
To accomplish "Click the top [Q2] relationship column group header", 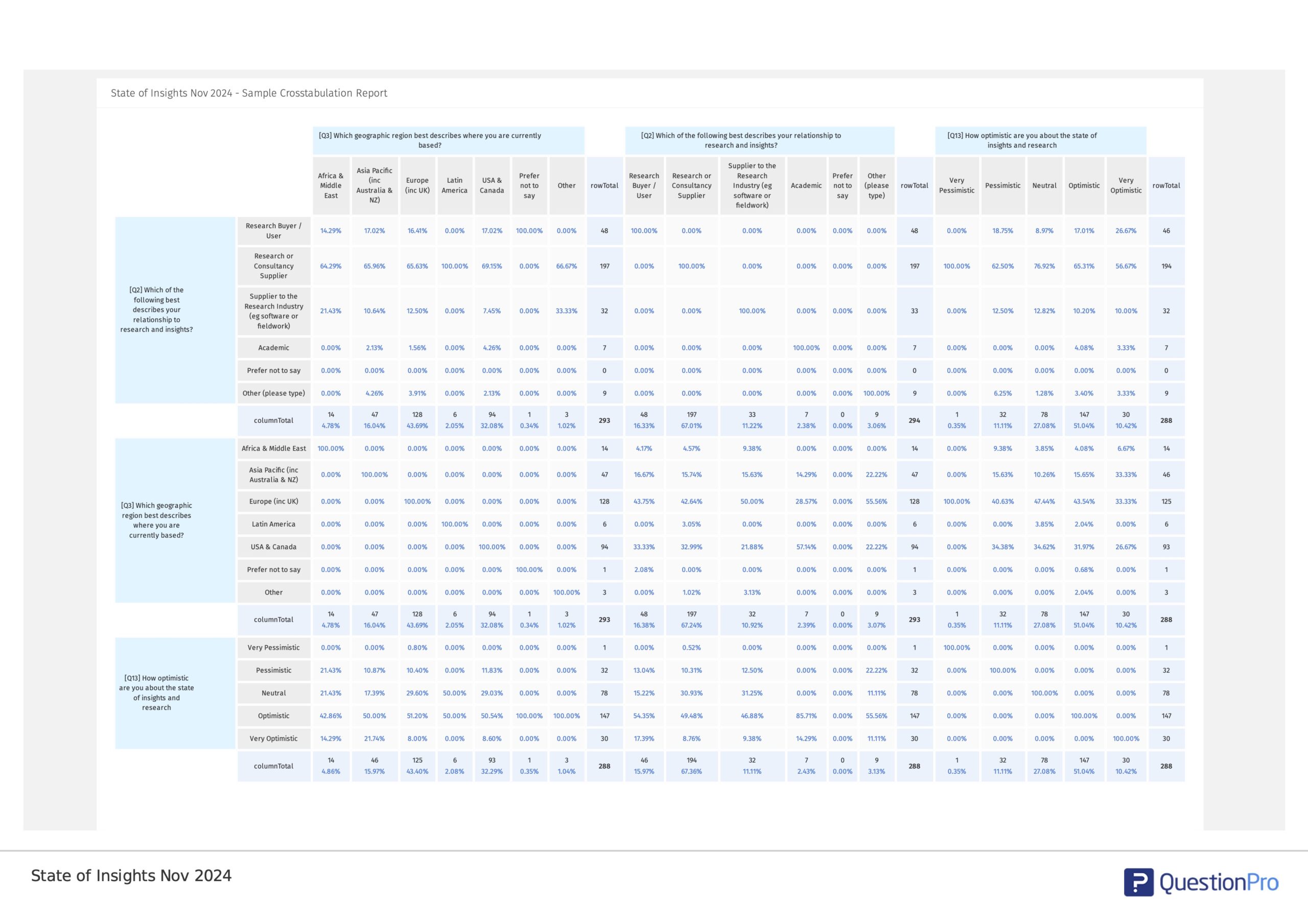I will 760,140.
